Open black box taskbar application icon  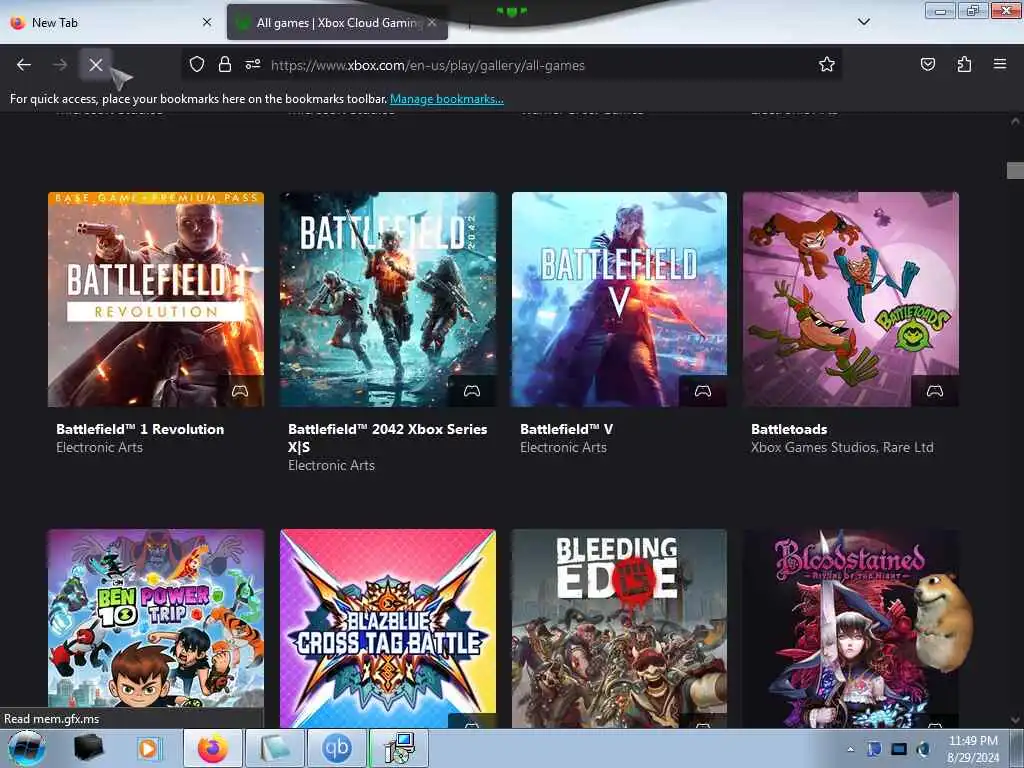tap(88, 748)
